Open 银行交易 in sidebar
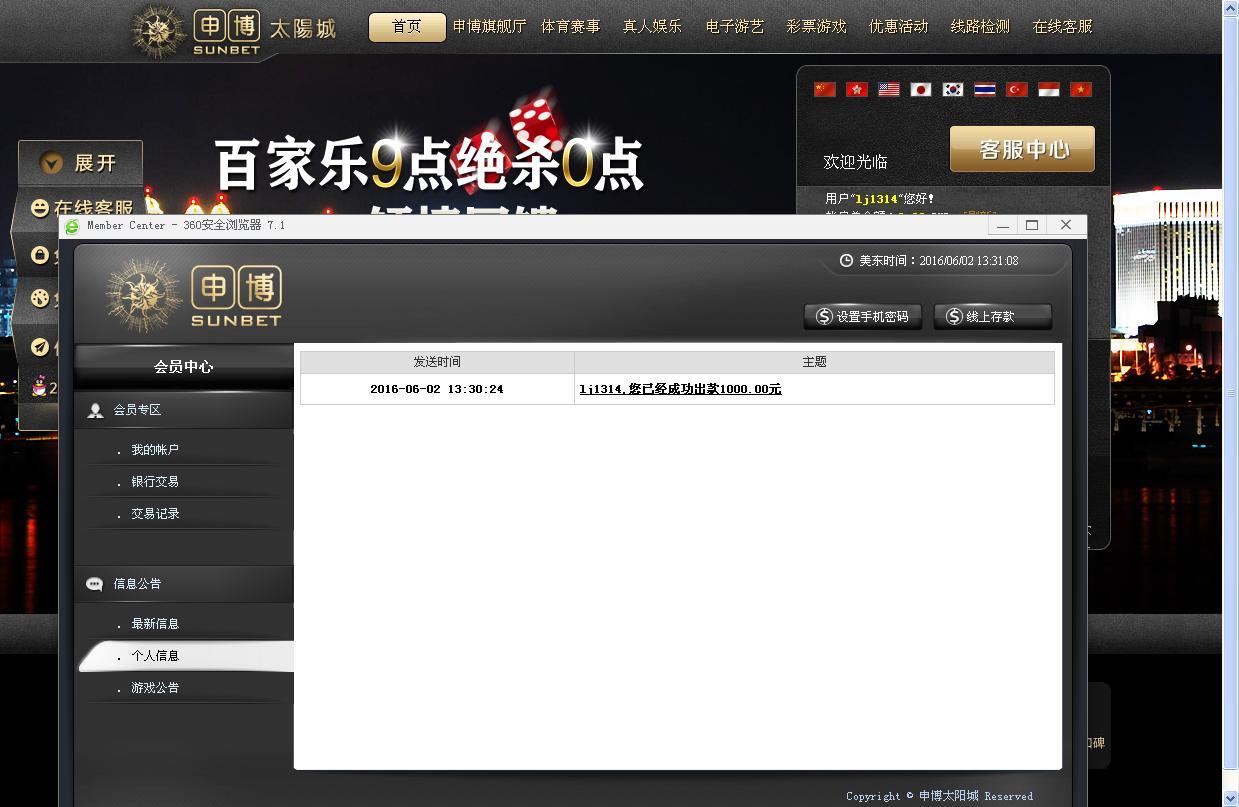 [x=155, y=482]
